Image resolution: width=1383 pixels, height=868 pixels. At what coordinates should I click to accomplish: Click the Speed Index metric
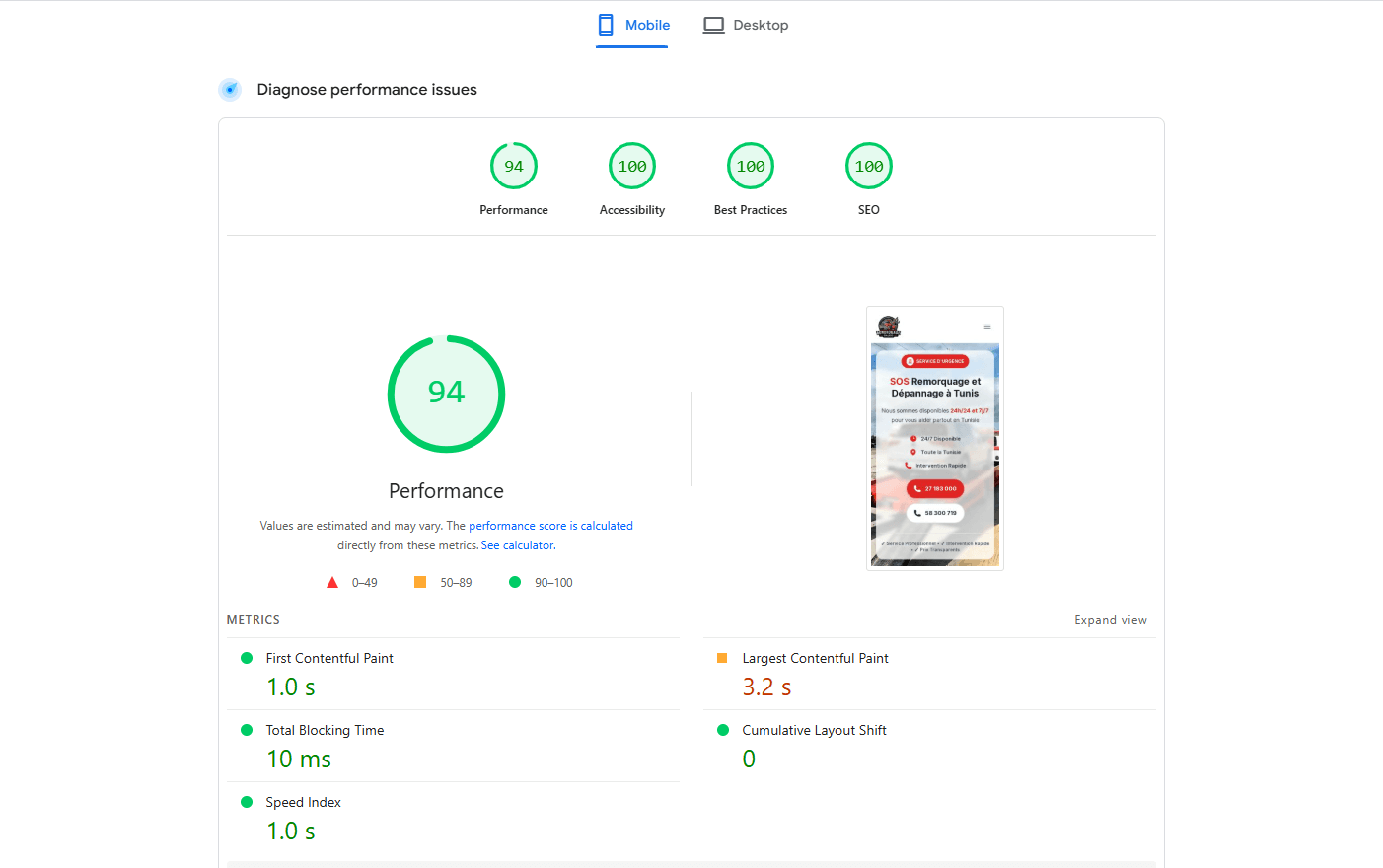coord(303,803)
